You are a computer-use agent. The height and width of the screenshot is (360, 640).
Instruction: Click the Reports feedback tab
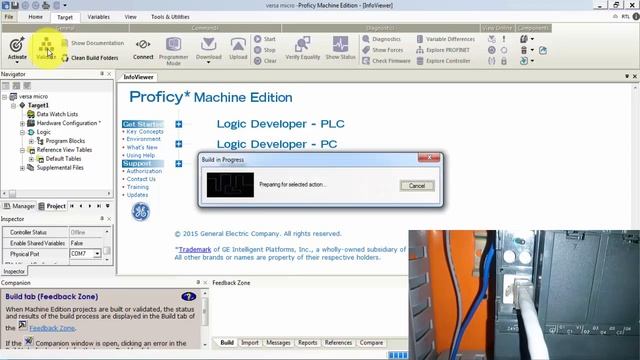308,343
